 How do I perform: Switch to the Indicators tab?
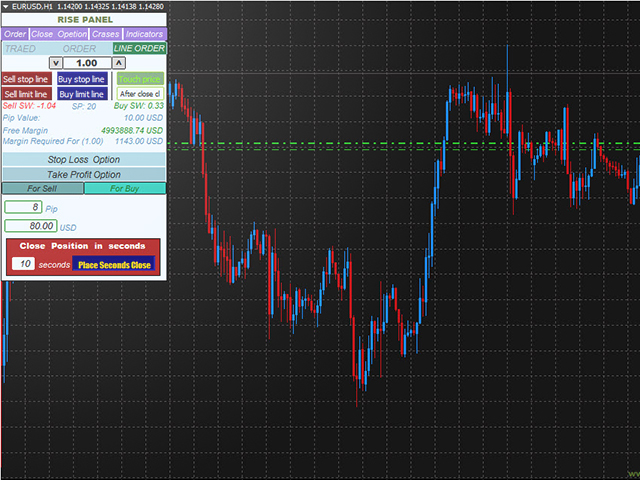tap(144, 34)
